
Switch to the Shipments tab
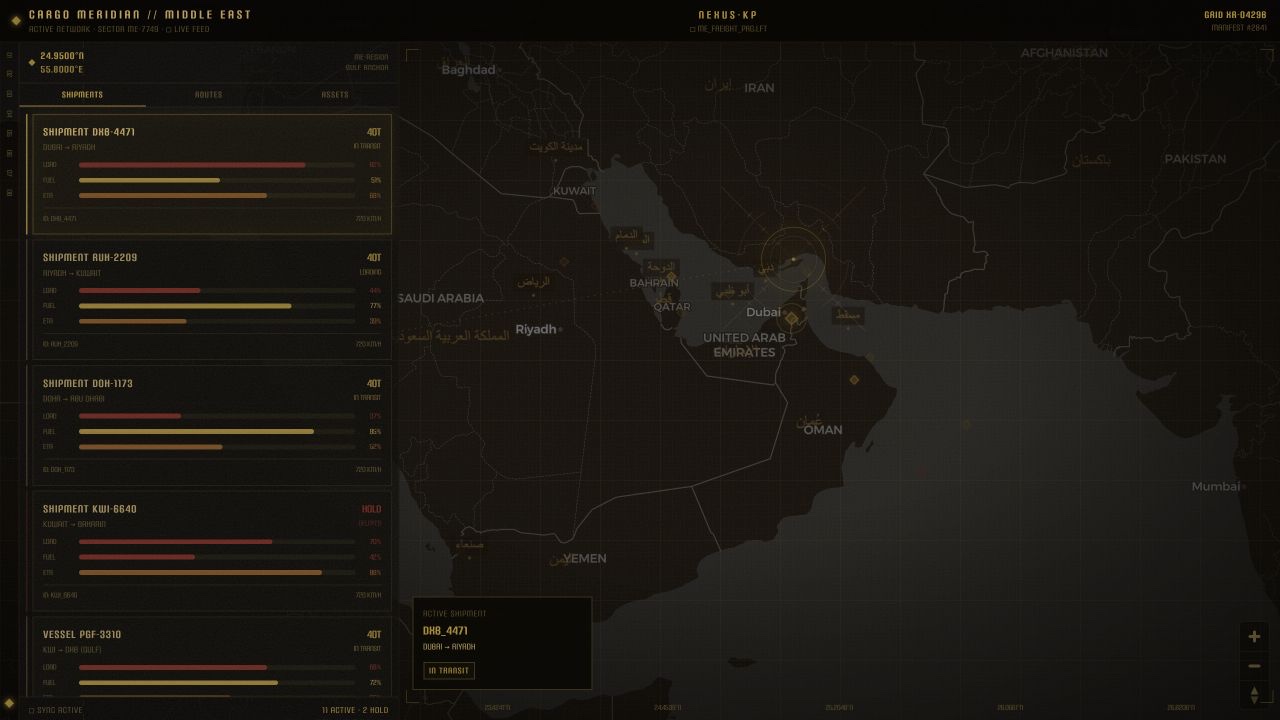82,95
